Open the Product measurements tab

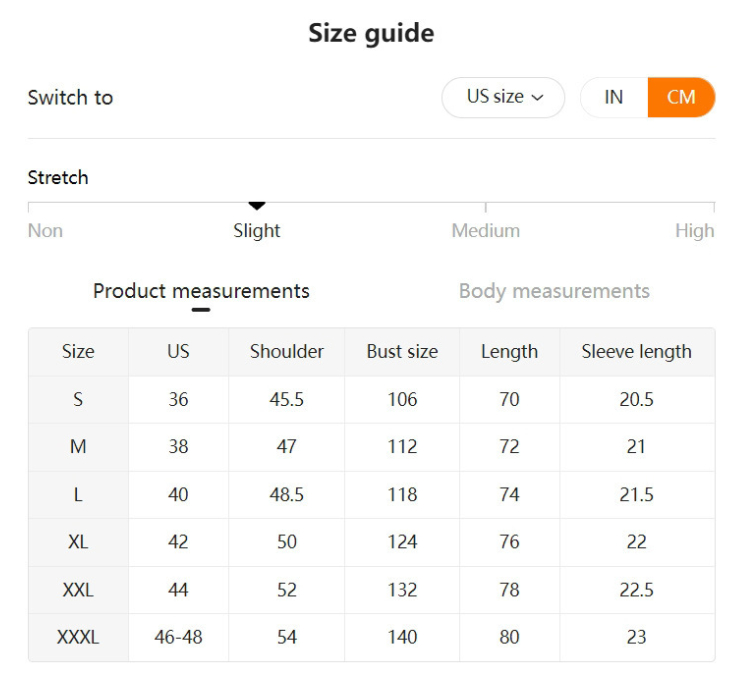[201, 291]
